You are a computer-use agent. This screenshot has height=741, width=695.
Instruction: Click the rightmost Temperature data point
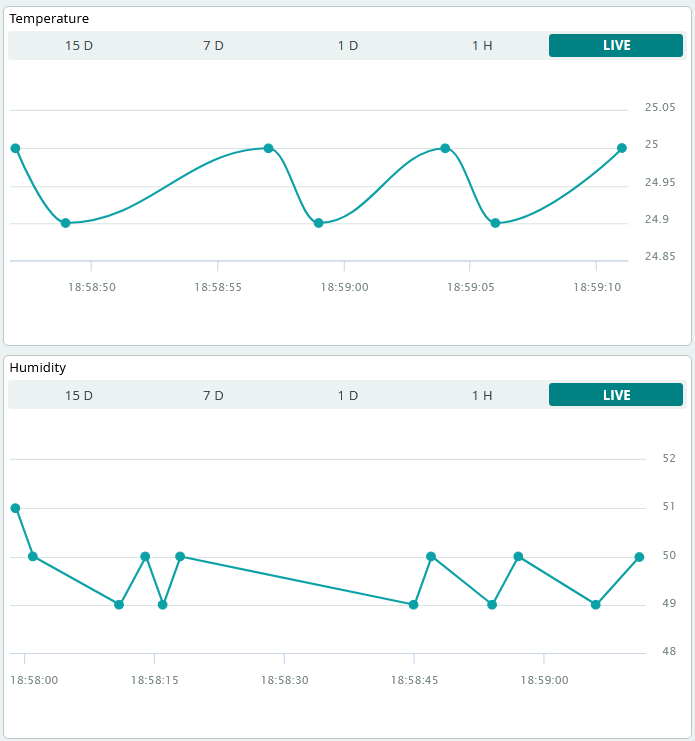[x=622, y=148]
